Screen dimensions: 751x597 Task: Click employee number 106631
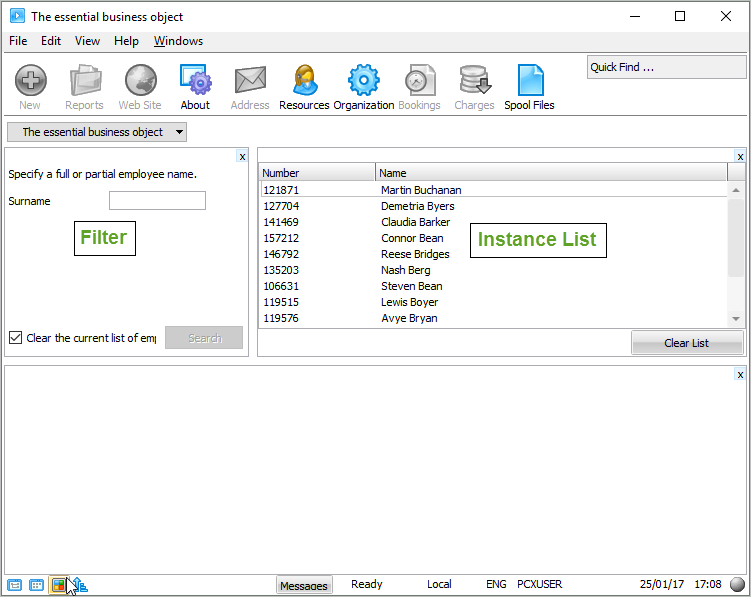(281, 286)
